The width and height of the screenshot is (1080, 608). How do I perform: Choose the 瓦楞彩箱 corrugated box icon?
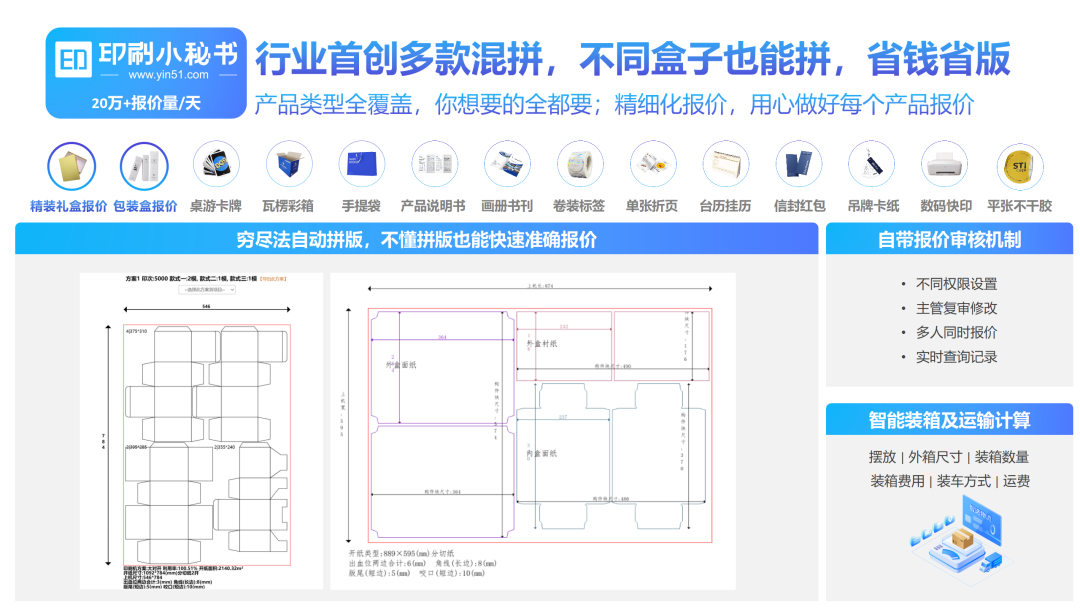pos(290,166)
